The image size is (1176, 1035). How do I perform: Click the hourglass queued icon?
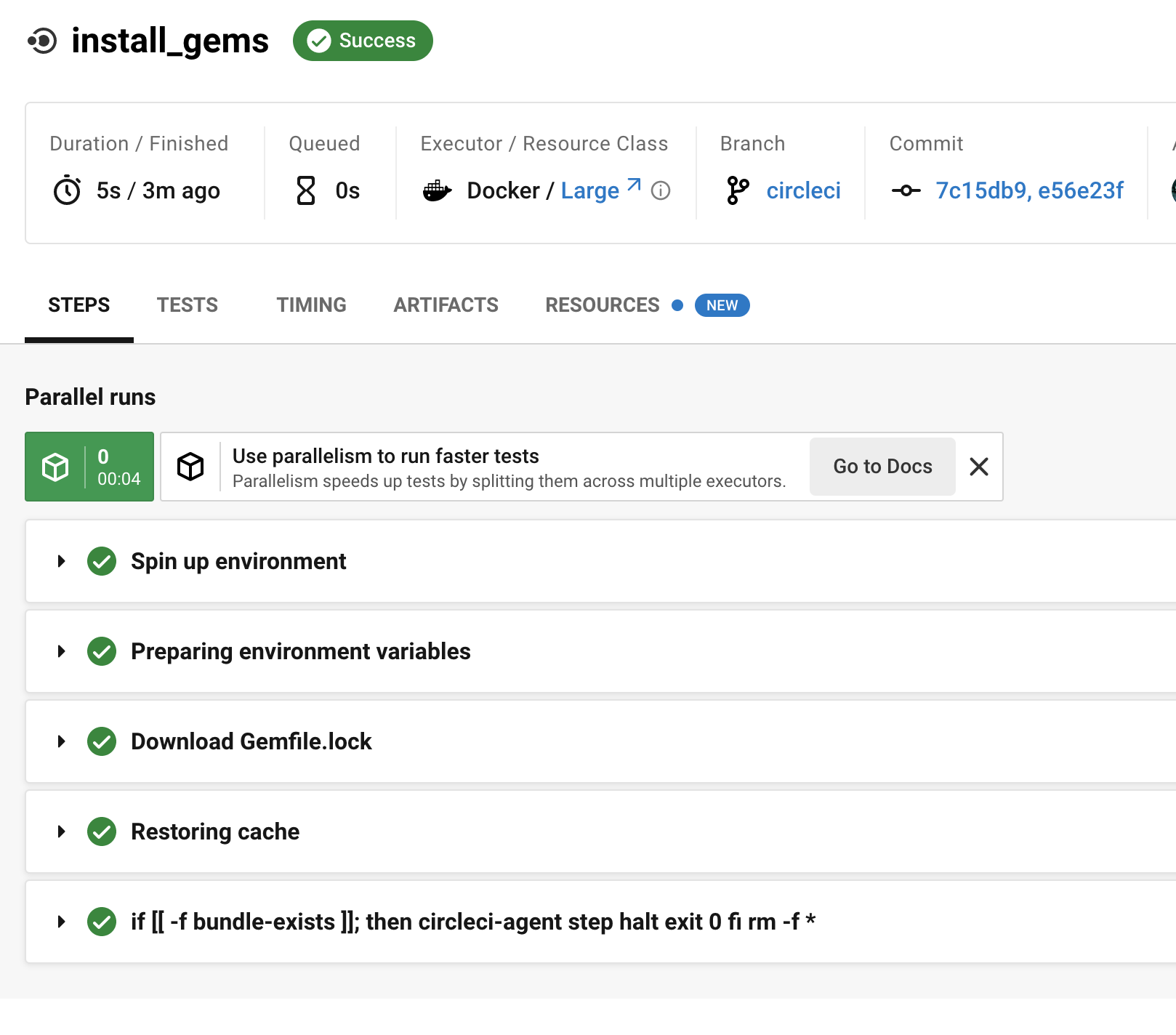[x=306, y=190]
